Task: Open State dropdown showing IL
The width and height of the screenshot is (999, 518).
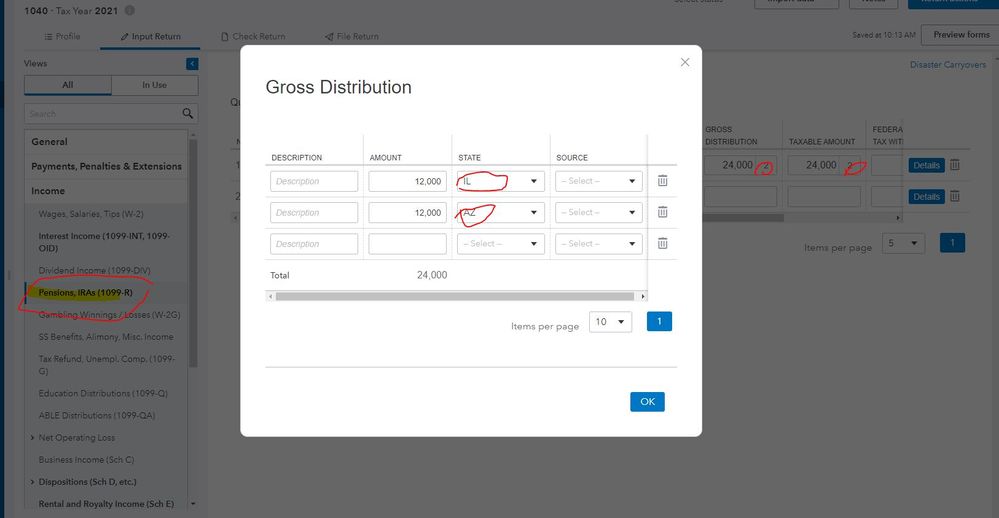Action: tap(500, 181)
